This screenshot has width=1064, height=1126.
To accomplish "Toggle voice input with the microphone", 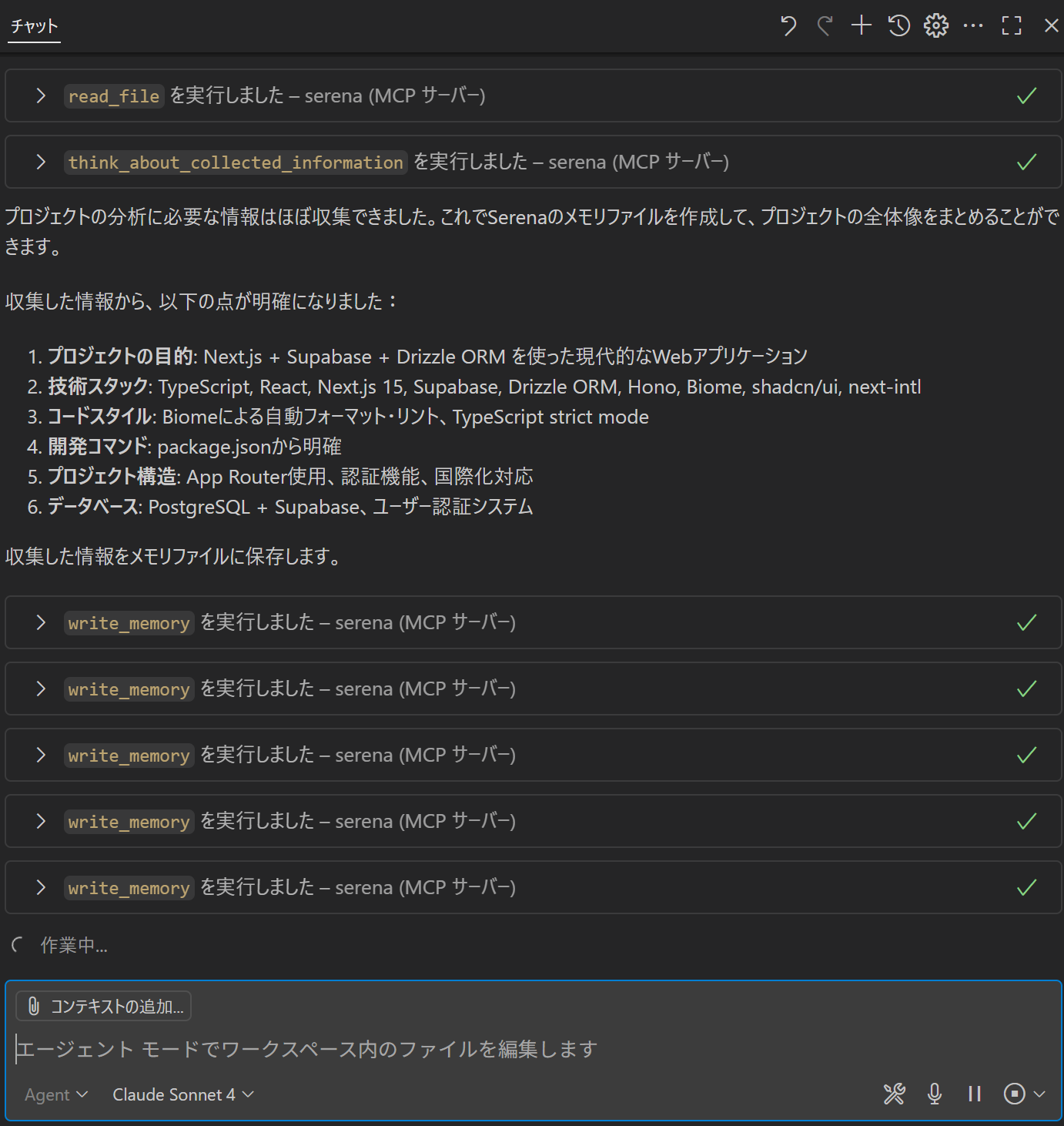I will [x=934, y=1094].
